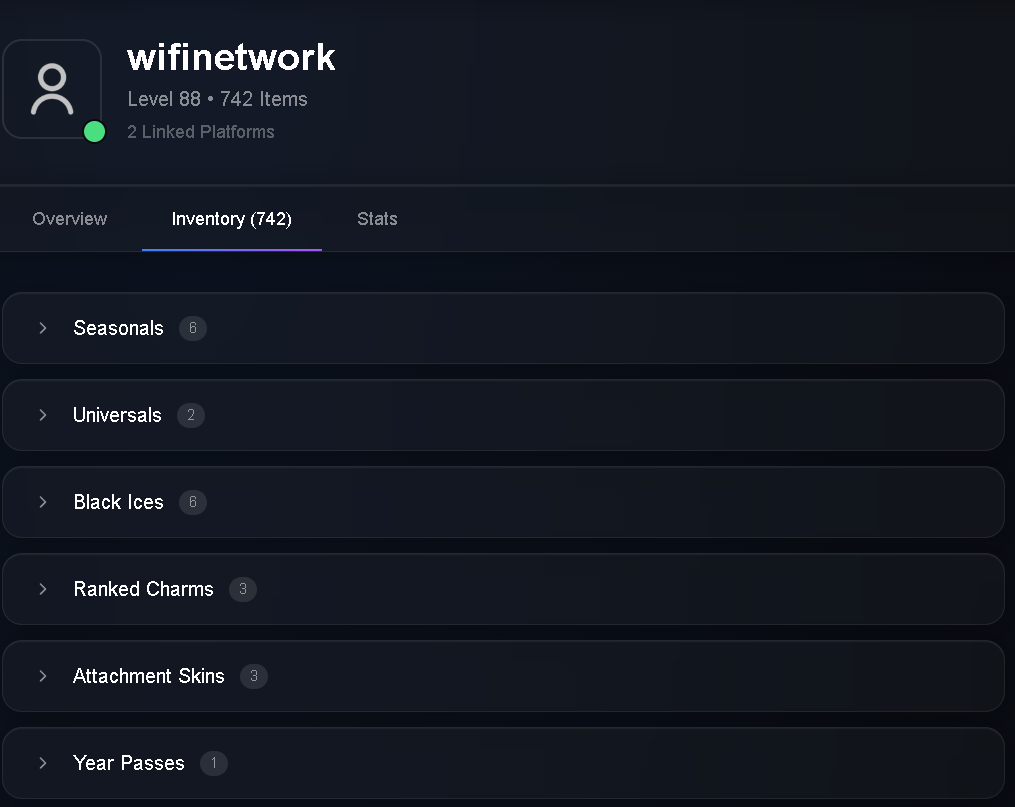Open the 2 Linked Platforms link
The width and height of the screenshot is (1015, 807).
201,132
